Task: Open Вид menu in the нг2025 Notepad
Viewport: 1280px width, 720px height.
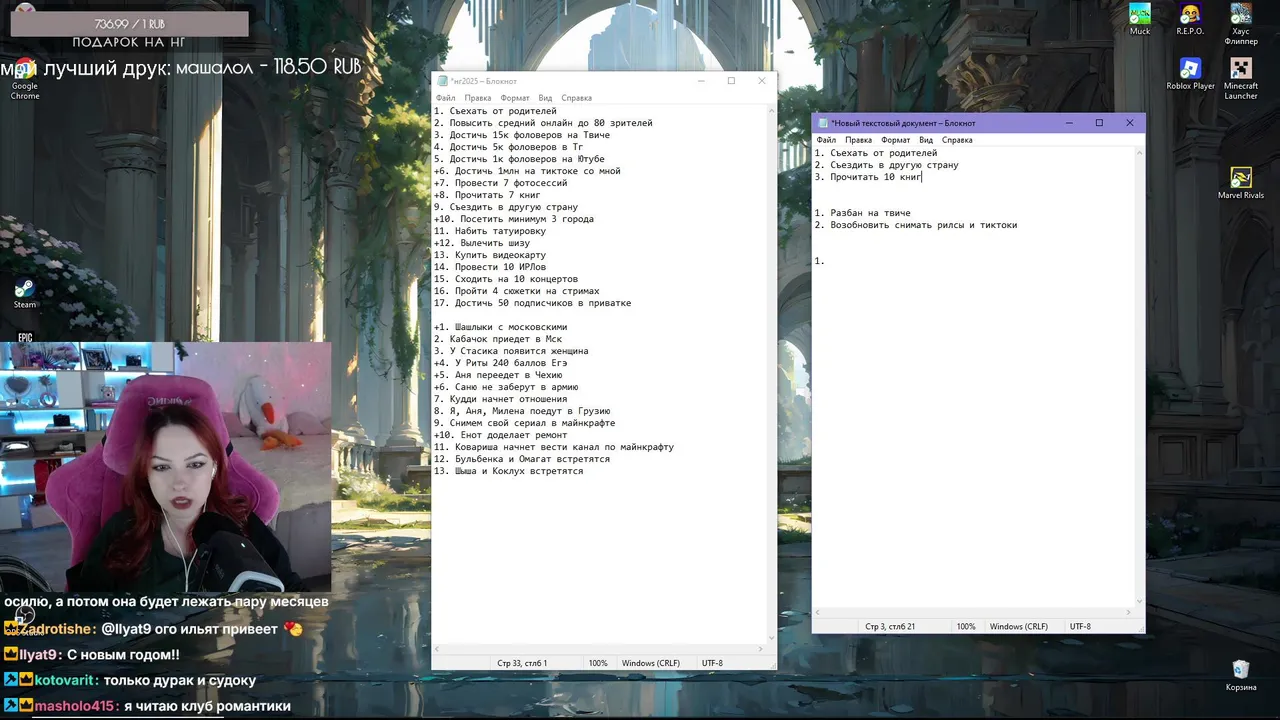Action: (545, 98)
